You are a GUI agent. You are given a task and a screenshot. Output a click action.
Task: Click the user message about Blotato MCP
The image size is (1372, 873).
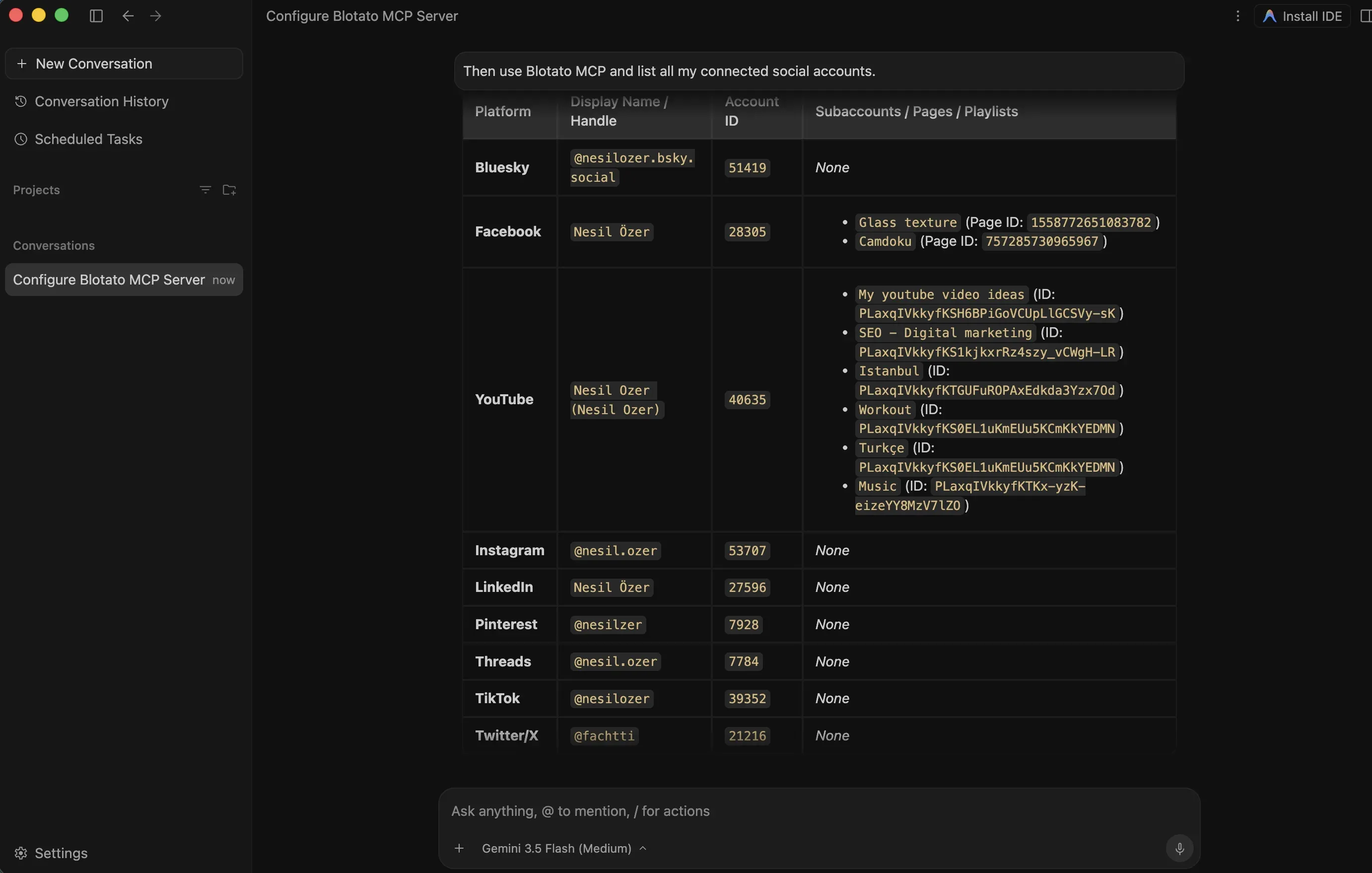(819, 71)
